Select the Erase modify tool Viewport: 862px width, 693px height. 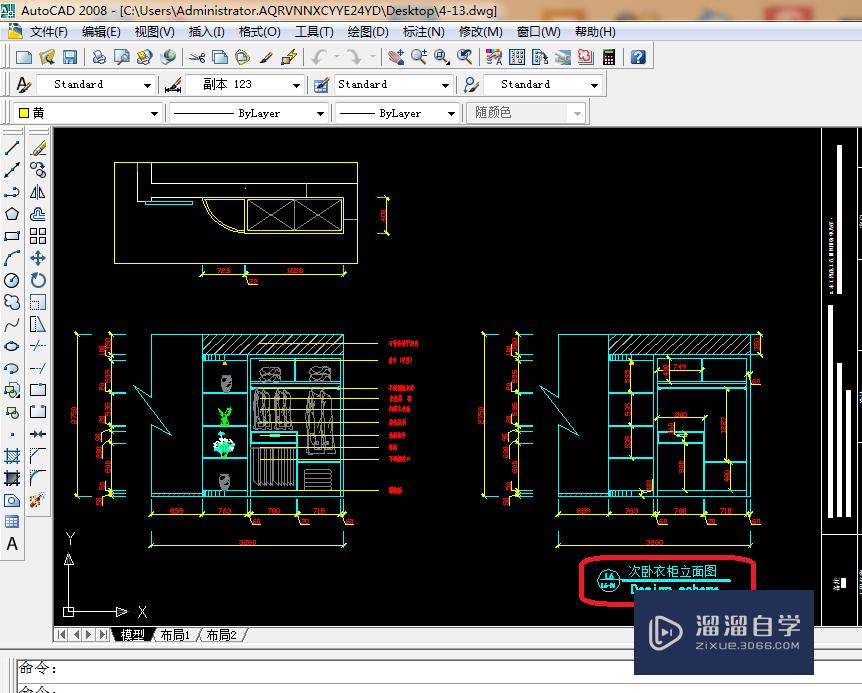click(x=38, y=148)
